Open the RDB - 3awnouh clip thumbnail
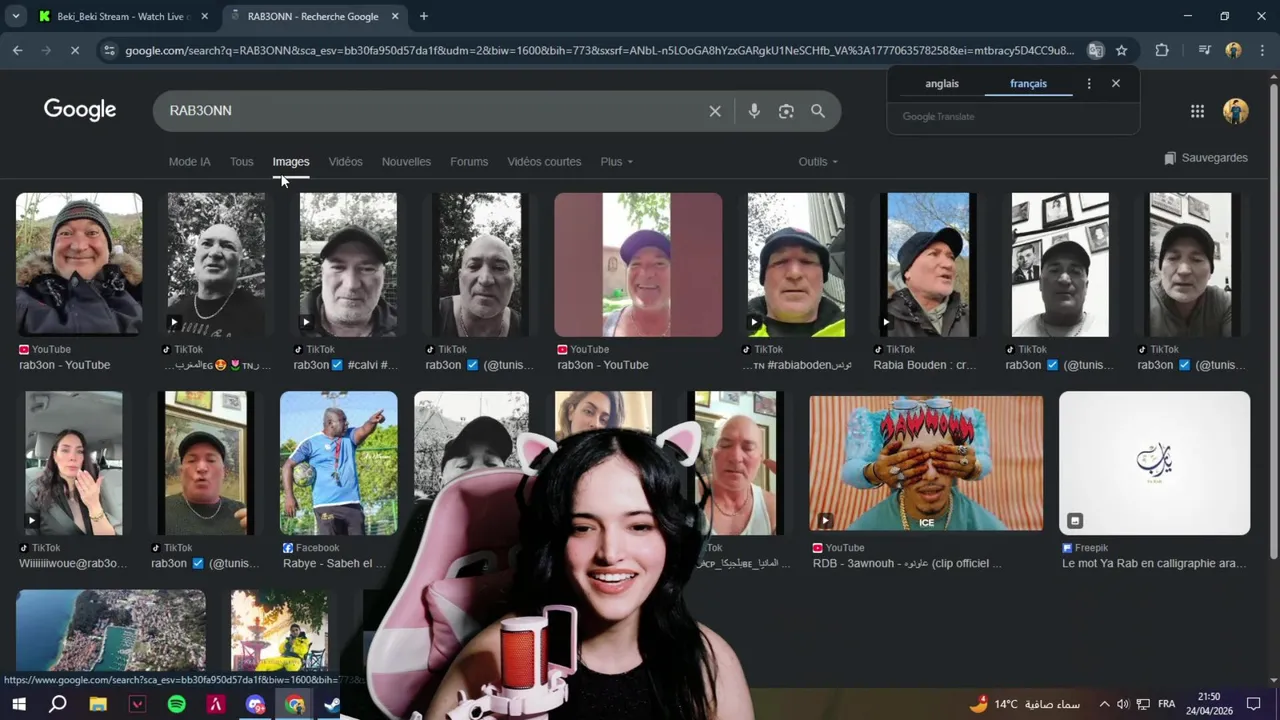1280x720 pixels. point(926,463)
